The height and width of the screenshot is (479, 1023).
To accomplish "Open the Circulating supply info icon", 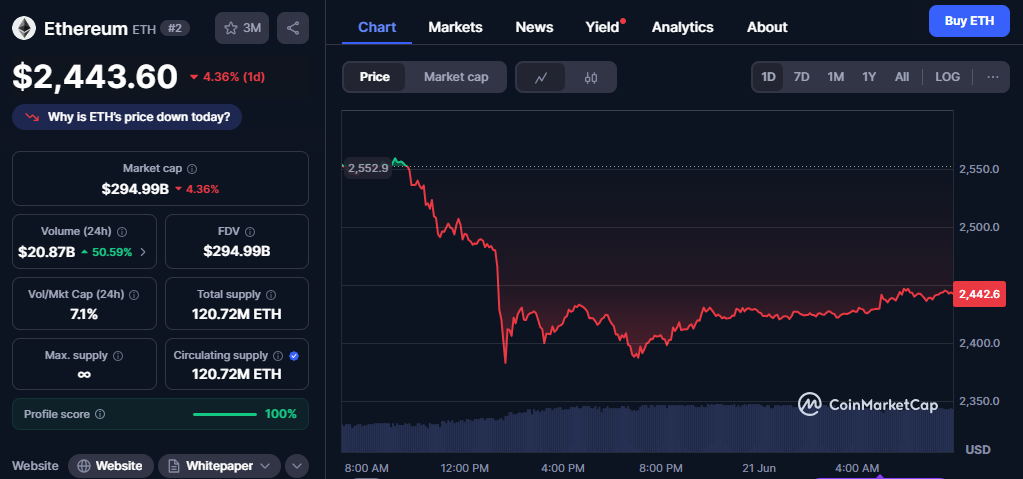I will (278, 356).
